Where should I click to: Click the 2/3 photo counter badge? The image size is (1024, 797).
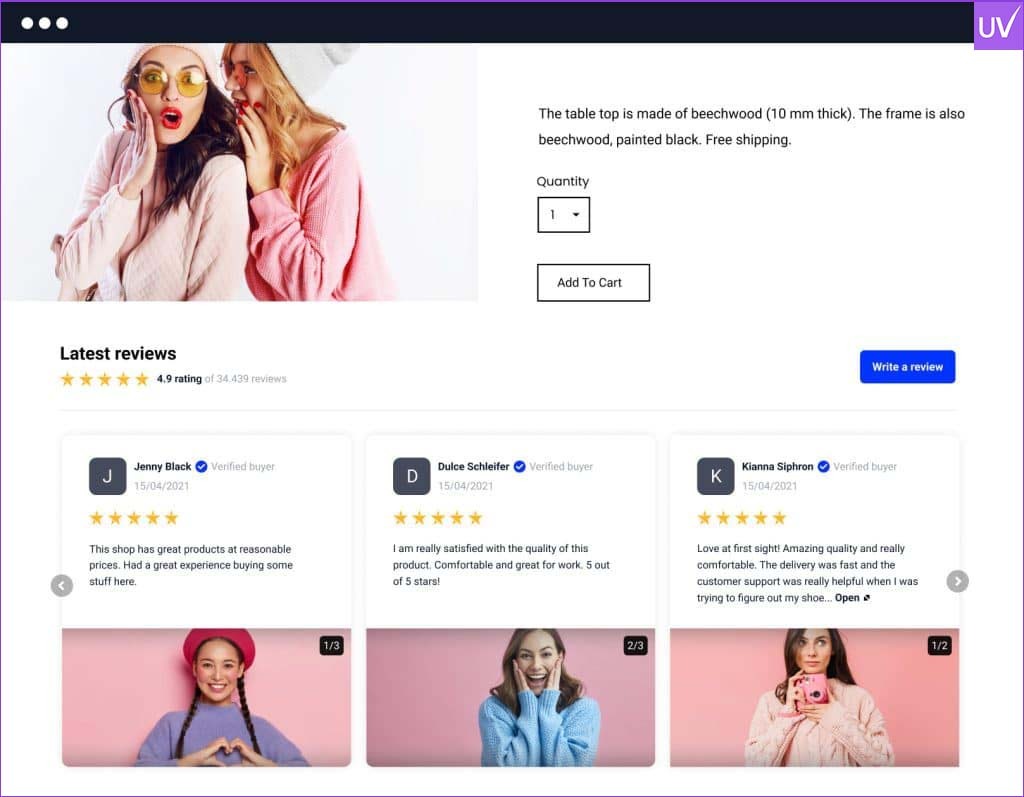point(635,645)
